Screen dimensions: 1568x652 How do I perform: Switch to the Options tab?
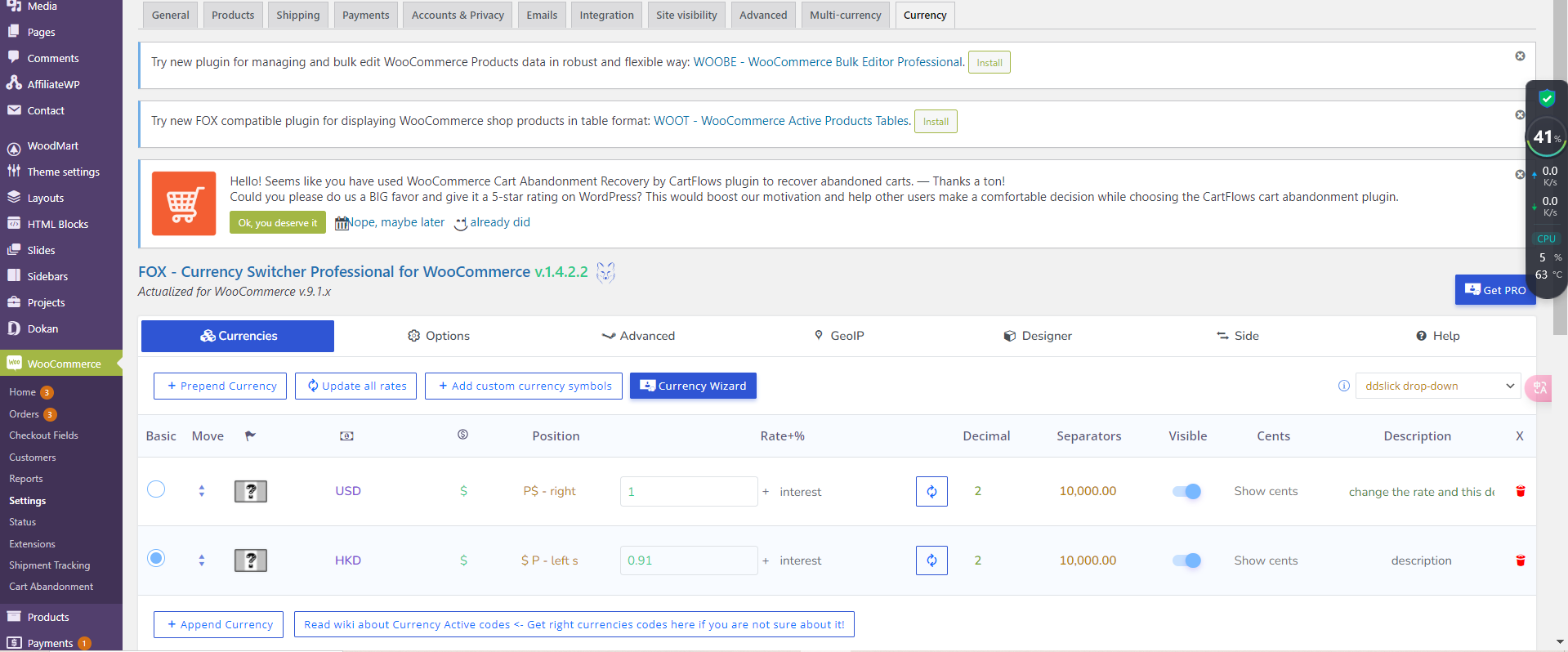[x=439, y=336]
